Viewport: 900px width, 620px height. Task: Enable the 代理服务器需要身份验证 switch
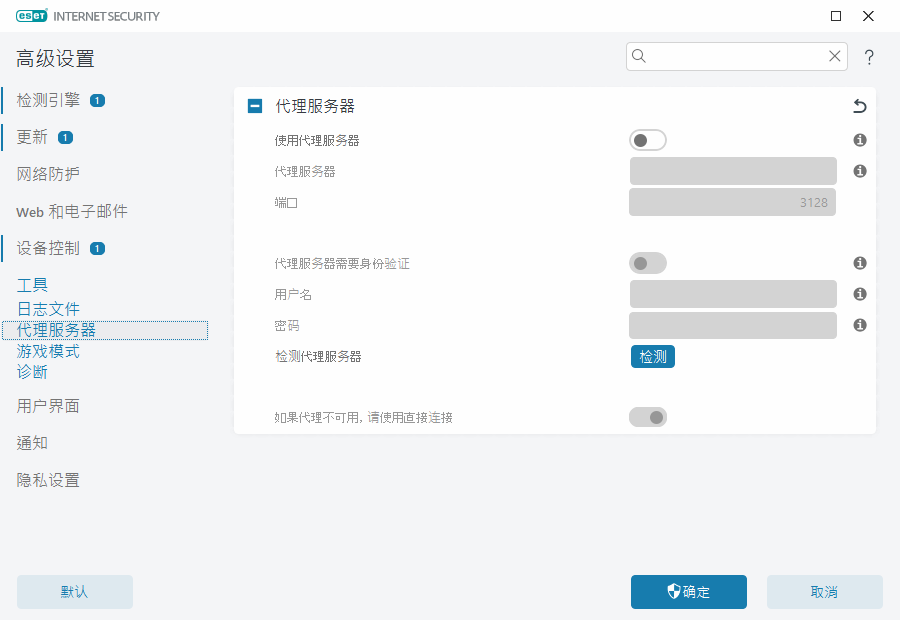(x=648, y=263)
